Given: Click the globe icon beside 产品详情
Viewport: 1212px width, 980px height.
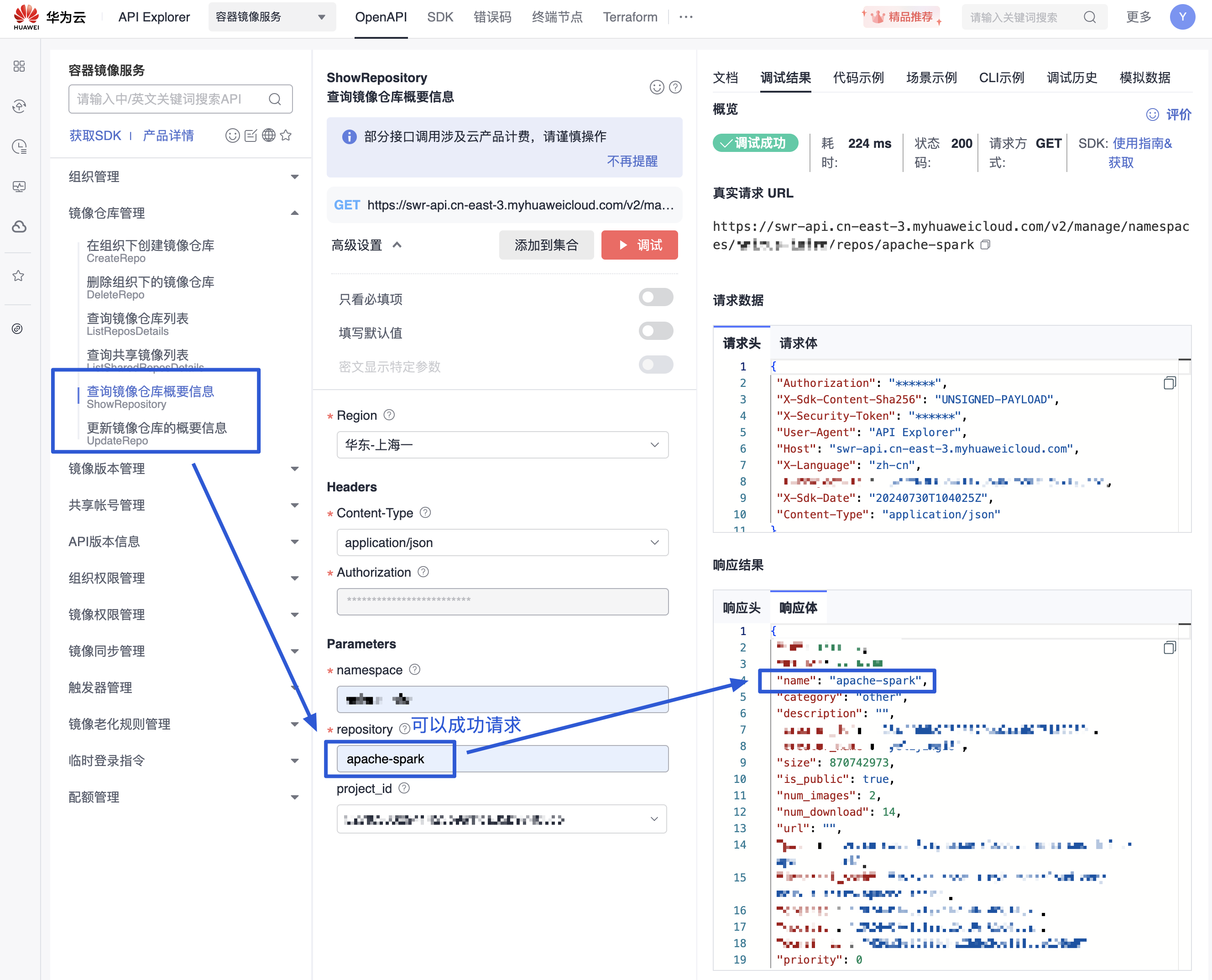Looking at the screenshot, I should pyautogui.click(x=269, y=136).
